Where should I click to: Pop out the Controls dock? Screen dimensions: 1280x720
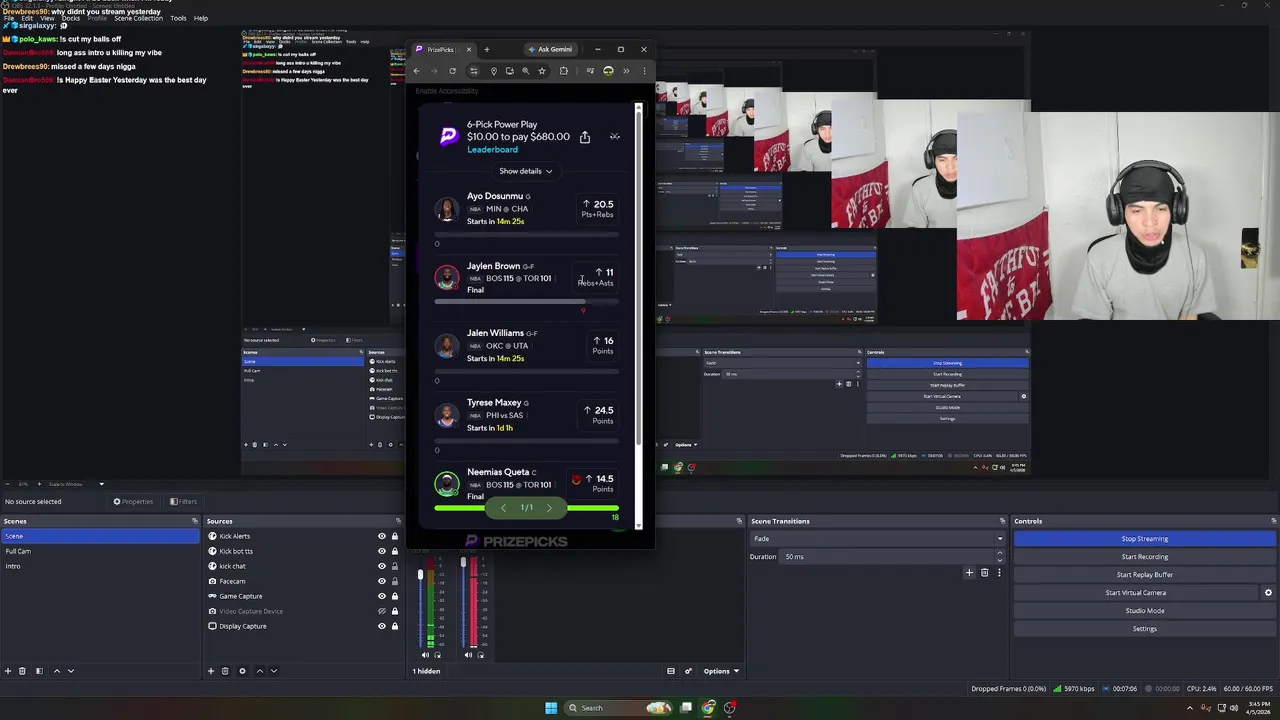point(1273,521)
